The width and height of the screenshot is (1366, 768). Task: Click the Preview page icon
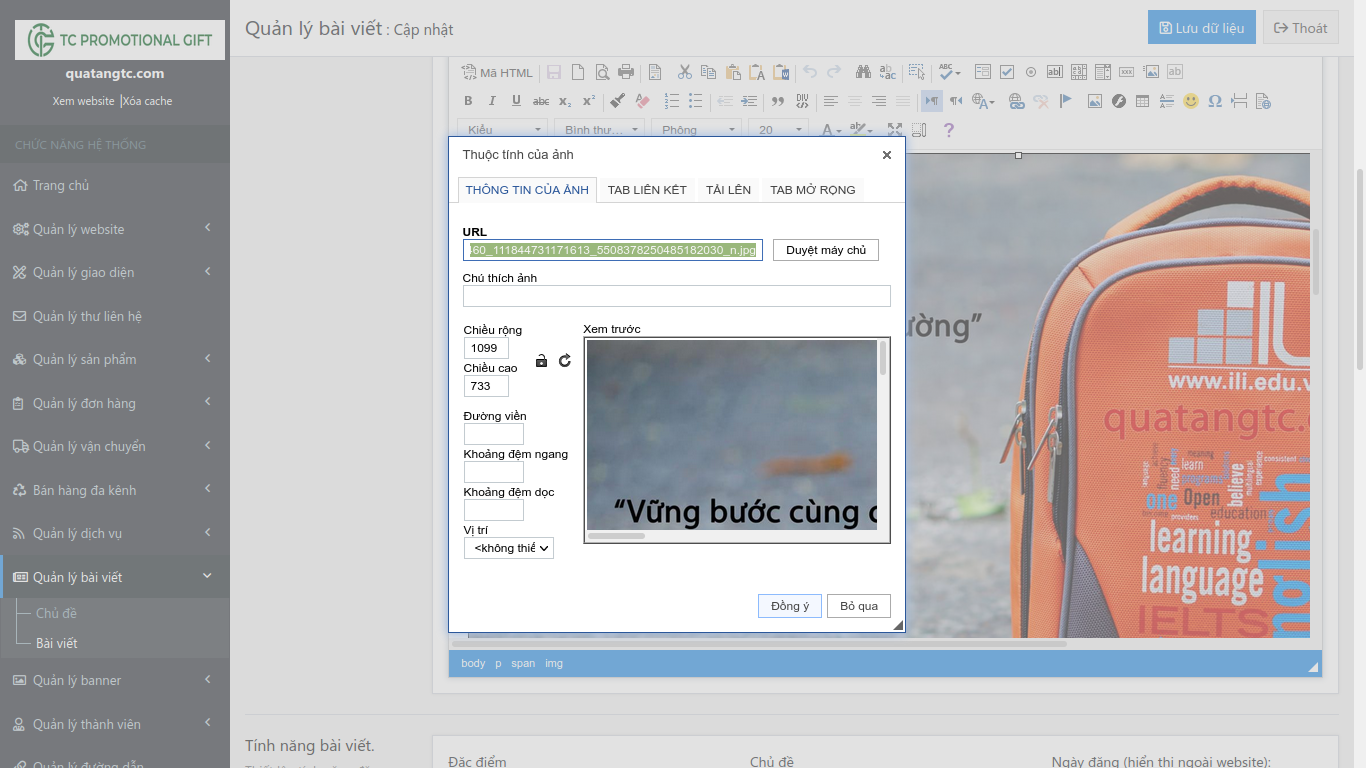[602, 72]
